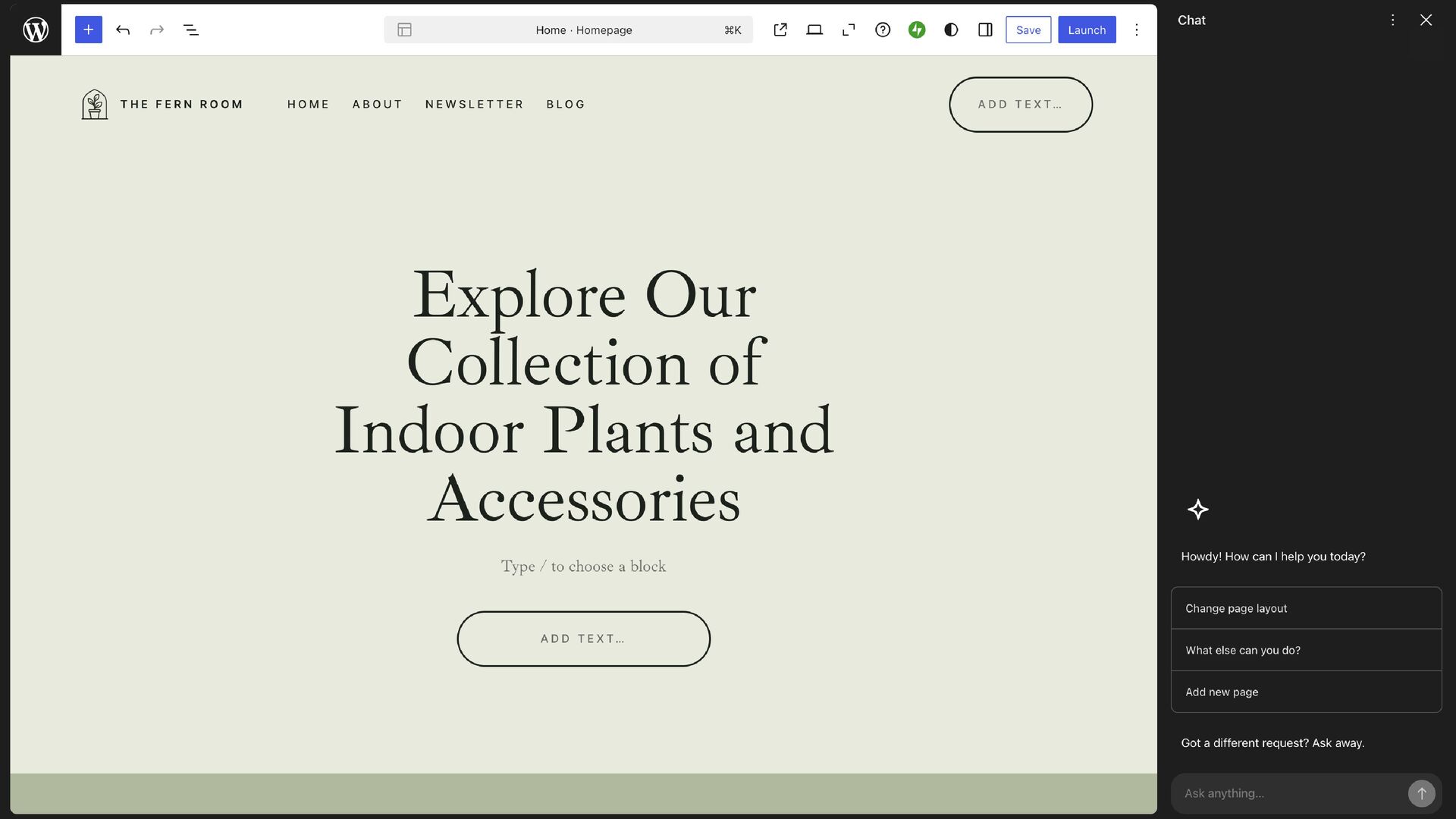Select the 'Change page layout' suggestion

[x=1306, y=608]
